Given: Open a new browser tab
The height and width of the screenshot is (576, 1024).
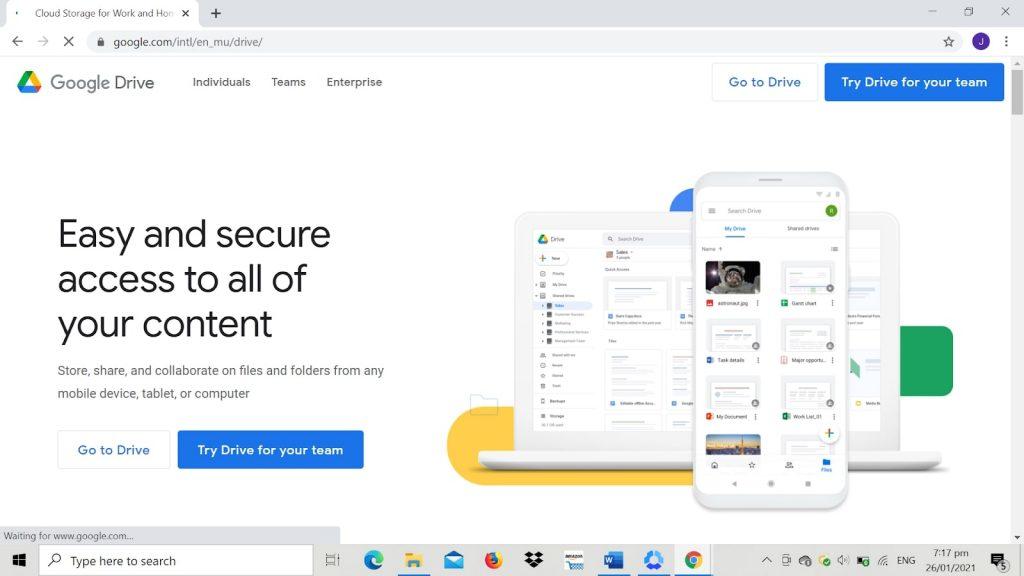Looking at the screenshot, I should [216, 13].
